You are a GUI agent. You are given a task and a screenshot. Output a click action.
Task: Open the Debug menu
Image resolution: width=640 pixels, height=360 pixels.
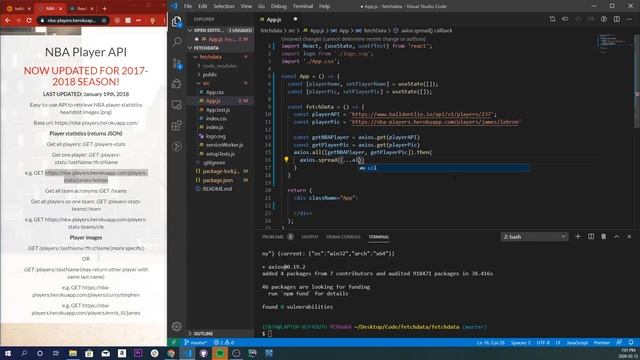(279, 6)
